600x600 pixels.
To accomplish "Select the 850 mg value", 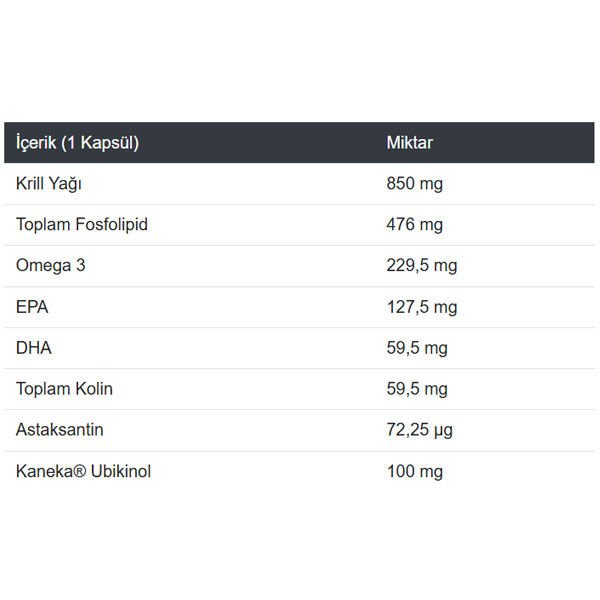I will coord(414,184).
